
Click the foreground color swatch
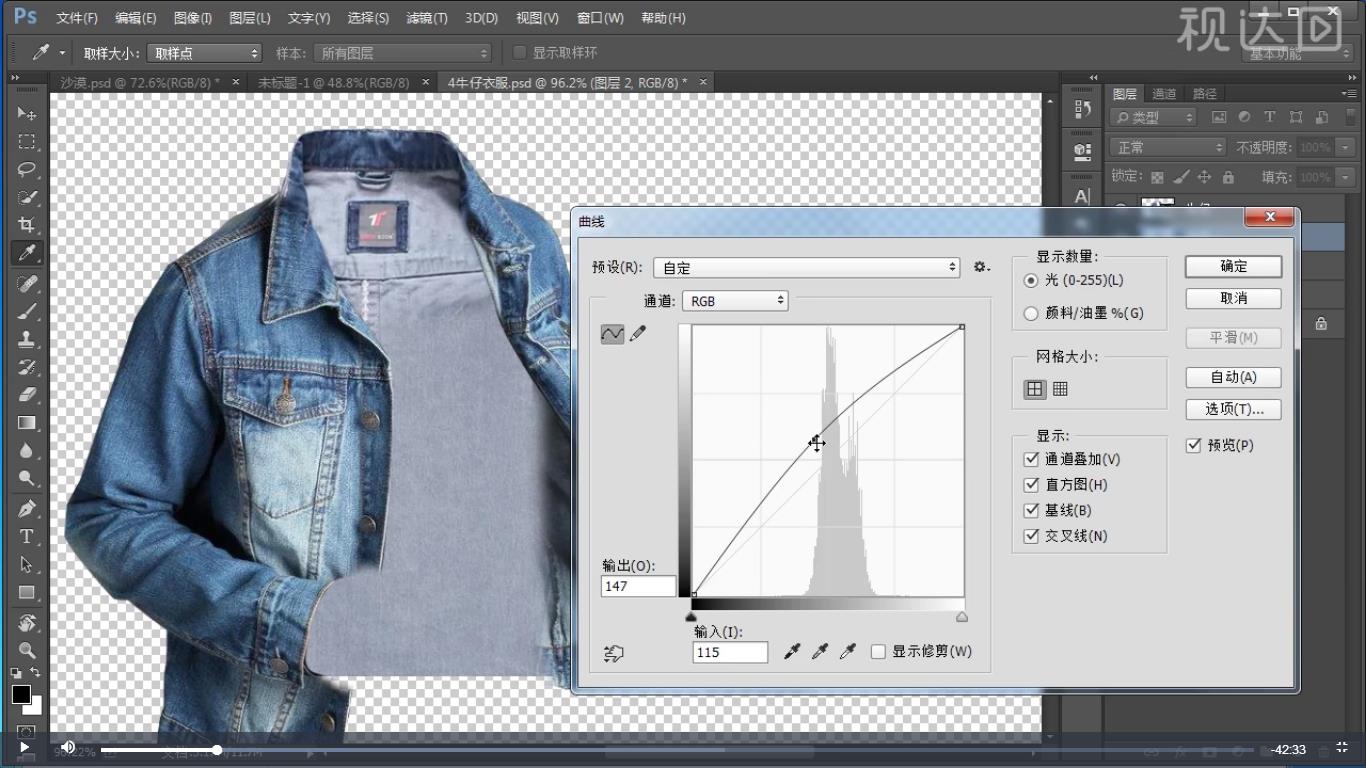point(22,692)
